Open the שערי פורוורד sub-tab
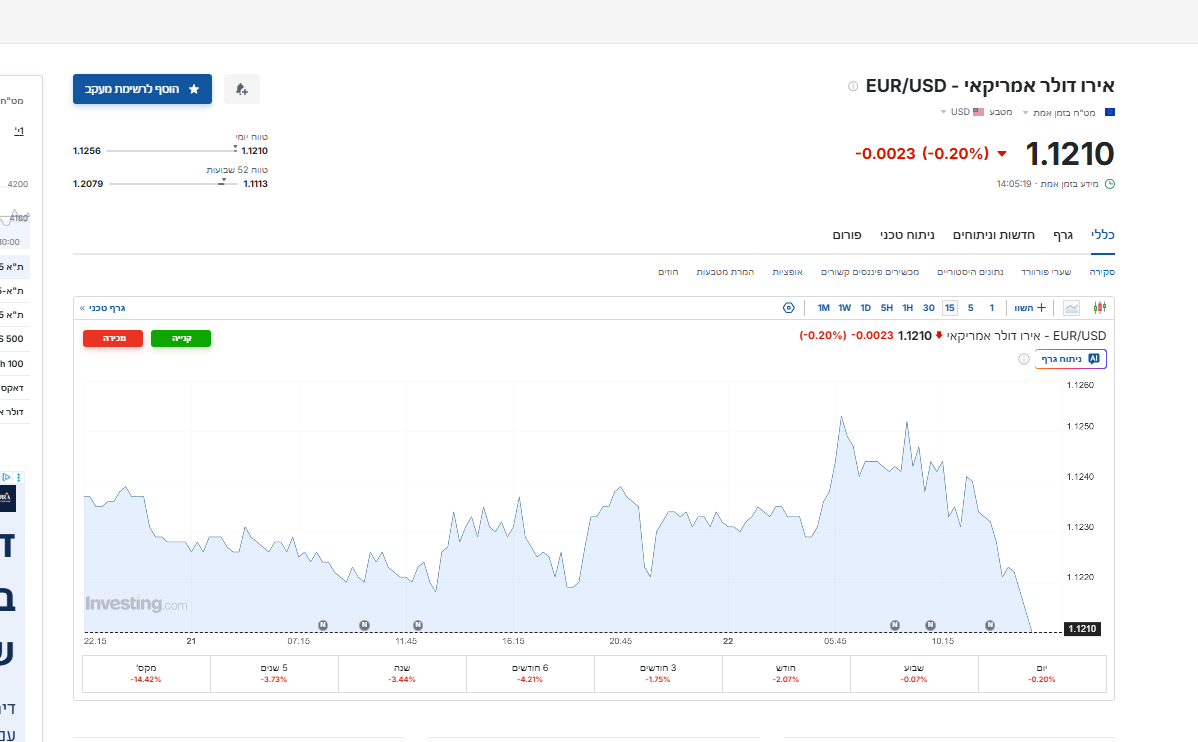 click(x=1046, y=272)
